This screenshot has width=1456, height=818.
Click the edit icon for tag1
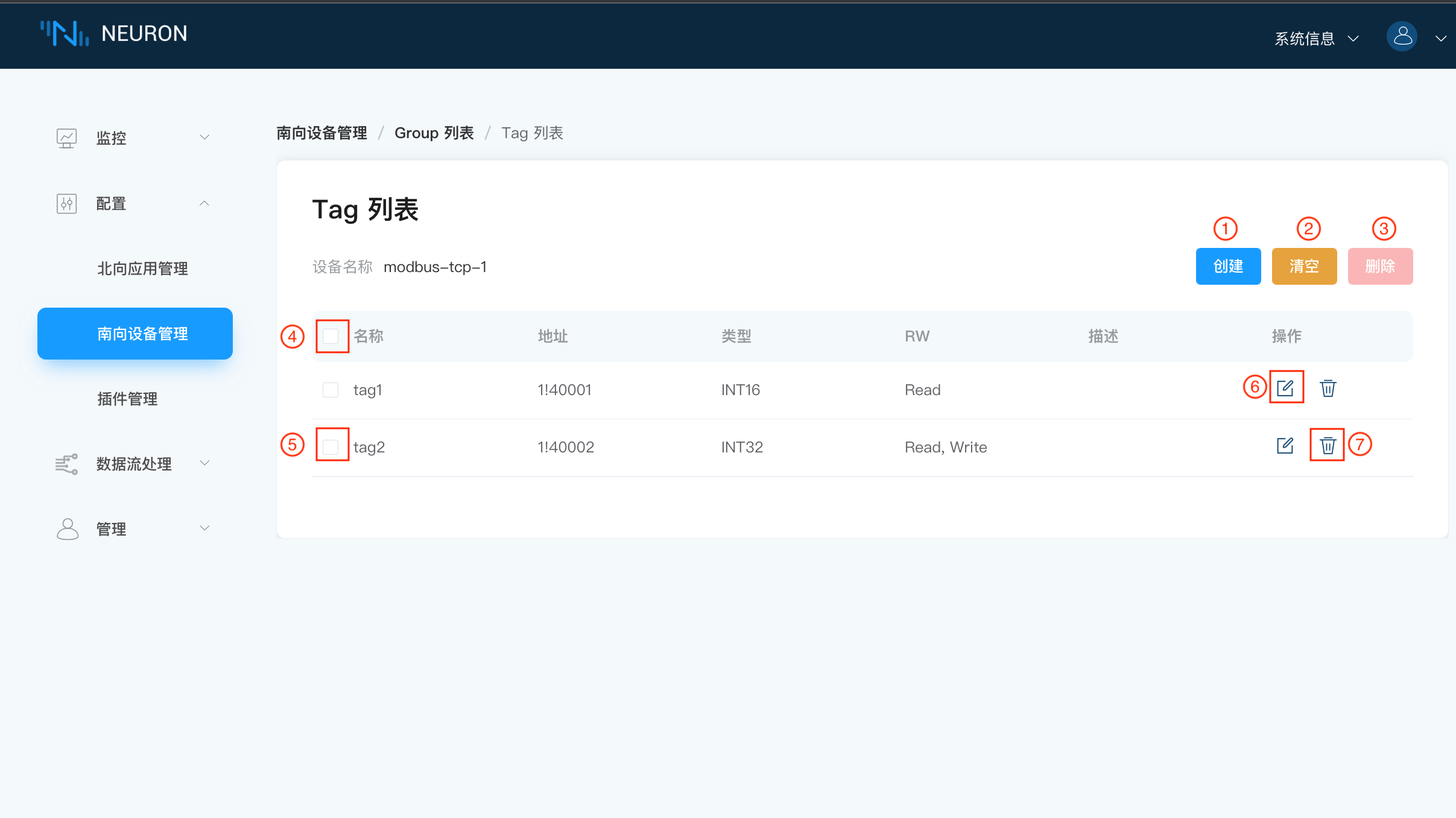pyautogui.click(x=1285, y=388)
